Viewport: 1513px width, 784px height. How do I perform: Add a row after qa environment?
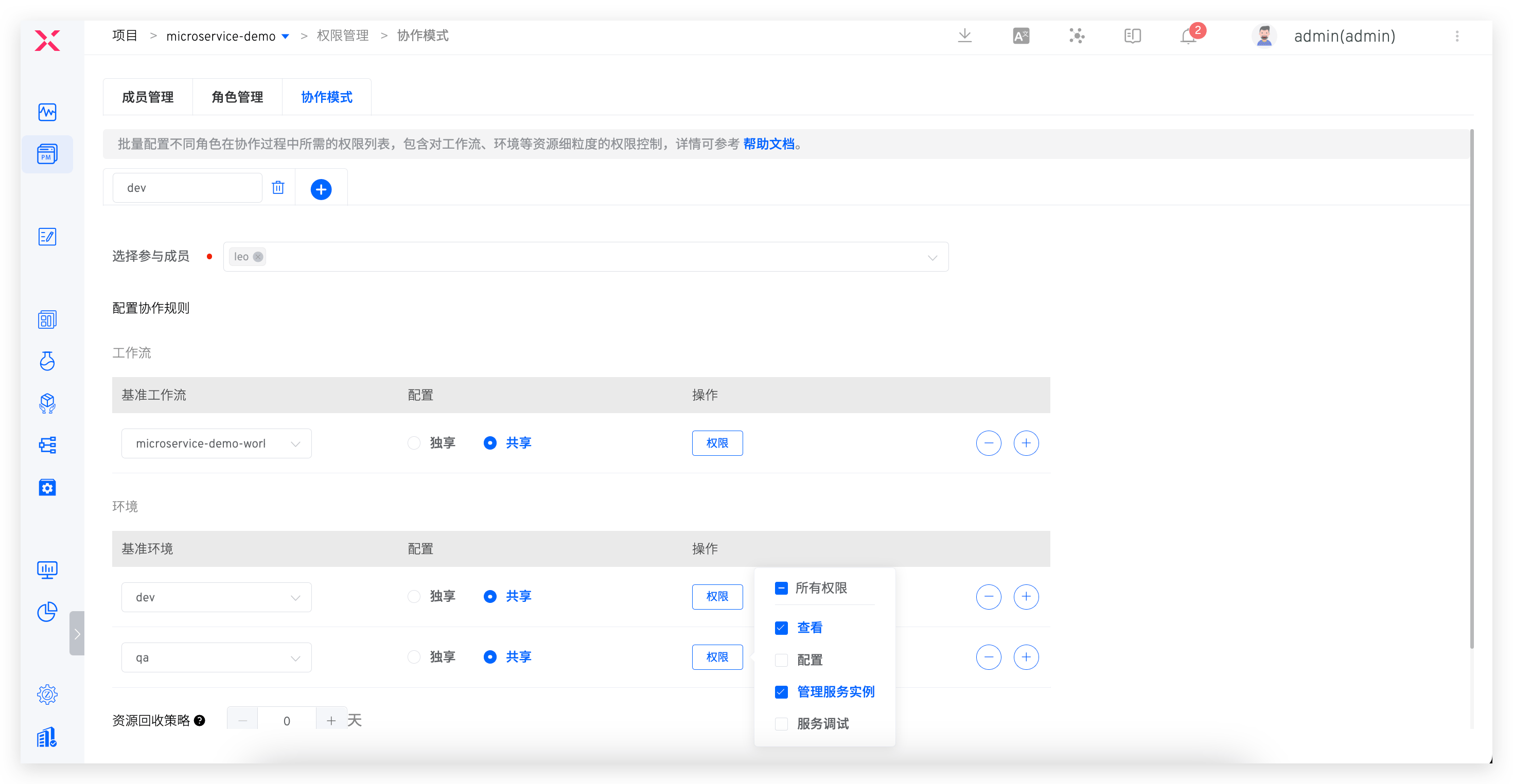pyautogui.click(x=1026, y=656)
